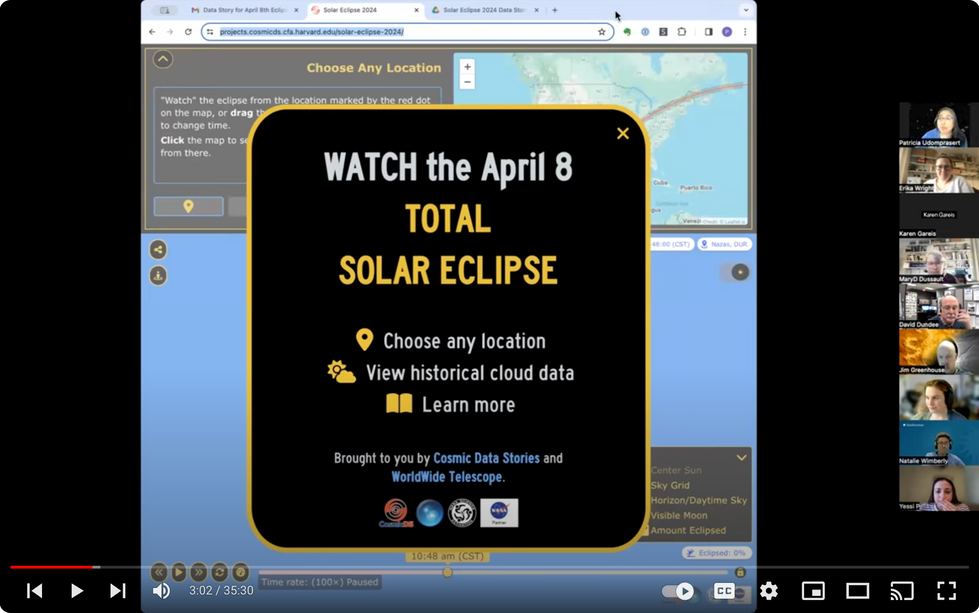Click the sun-cloud icon beside View historical cloud data
This screenshot has height=613, width=979.
point(342,372)
